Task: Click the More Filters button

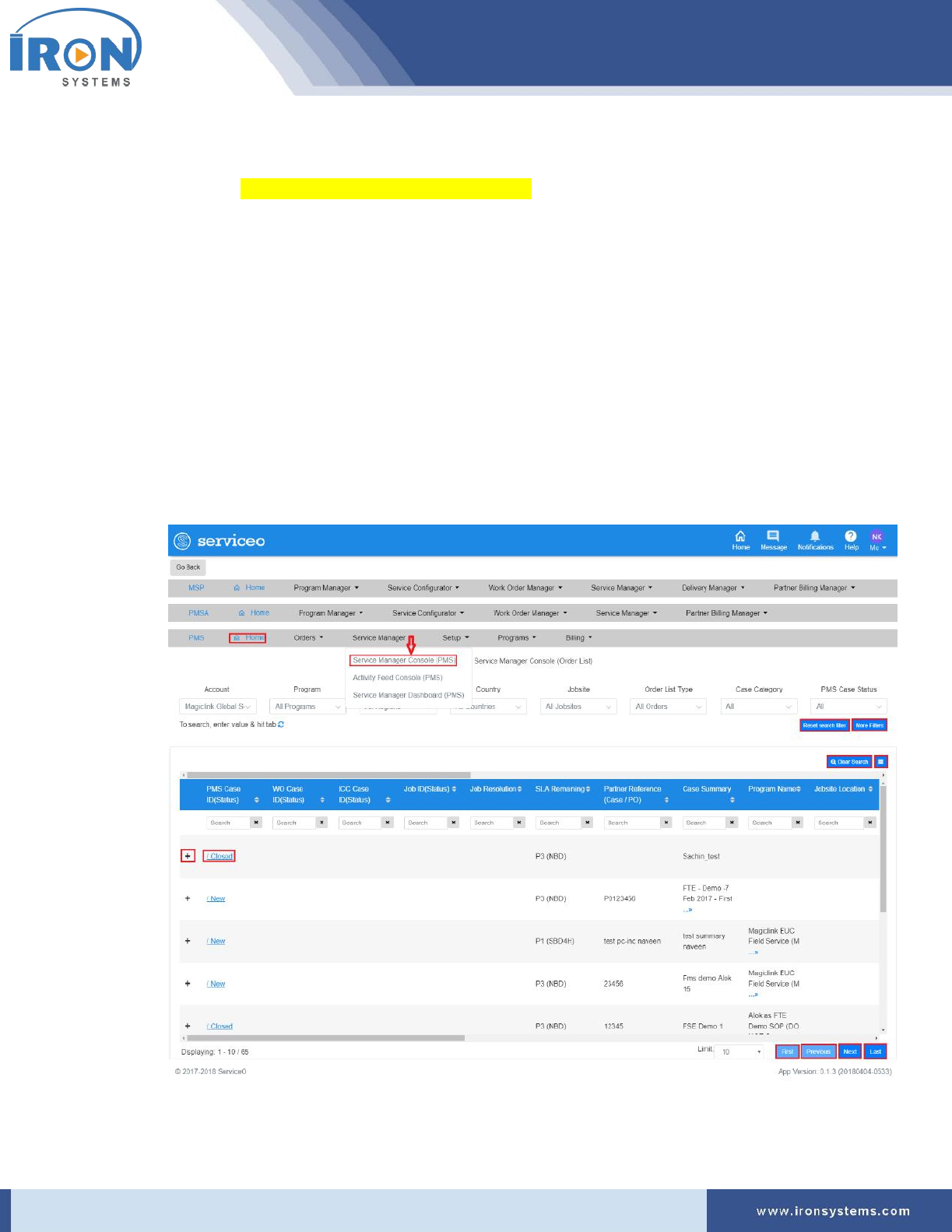Action: pyautogui.click(x=869, y=725)
